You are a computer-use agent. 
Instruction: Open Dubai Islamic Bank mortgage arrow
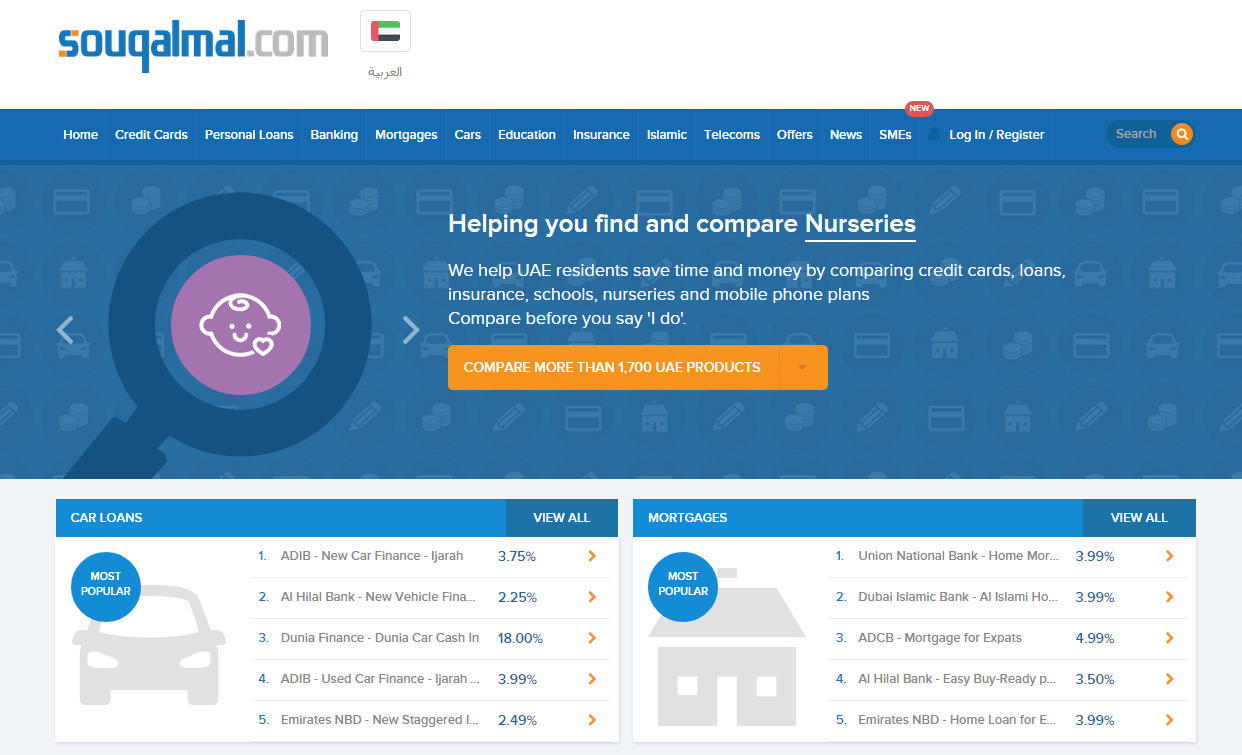(1170, 597)
